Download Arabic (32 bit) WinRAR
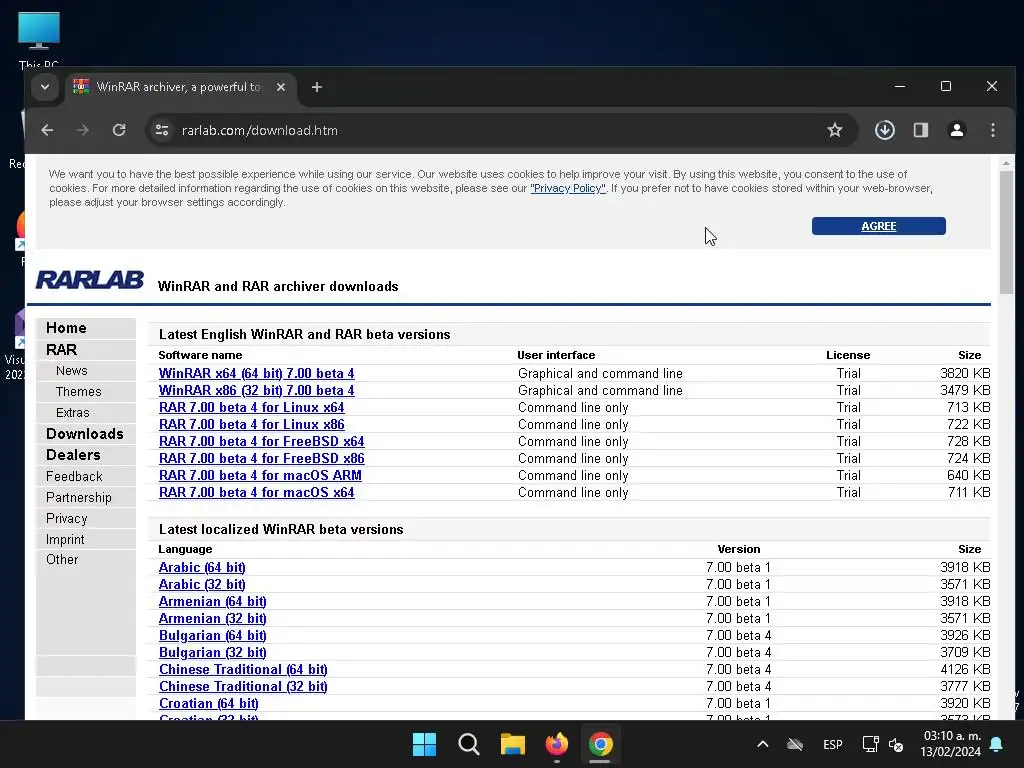Viewport: 1024px width, 768px height. [x=202, y=584]
